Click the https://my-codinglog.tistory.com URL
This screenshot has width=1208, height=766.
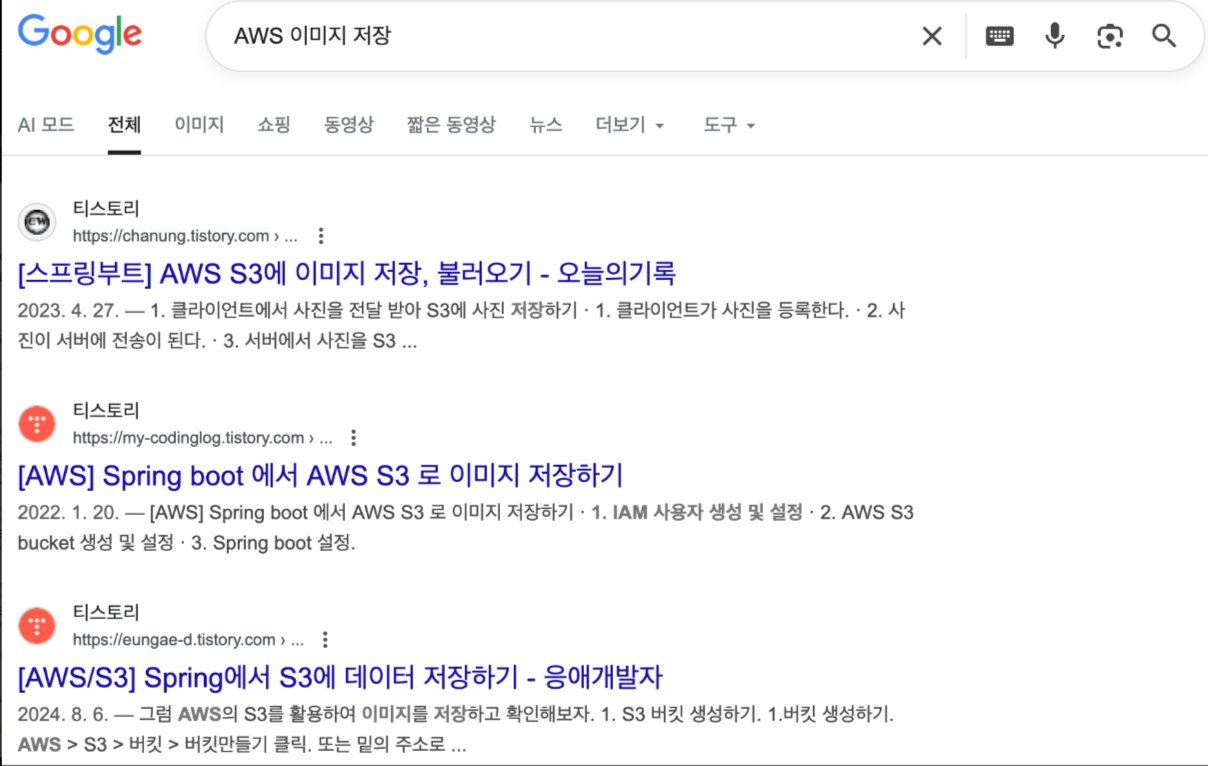click(x=203, y=438)
